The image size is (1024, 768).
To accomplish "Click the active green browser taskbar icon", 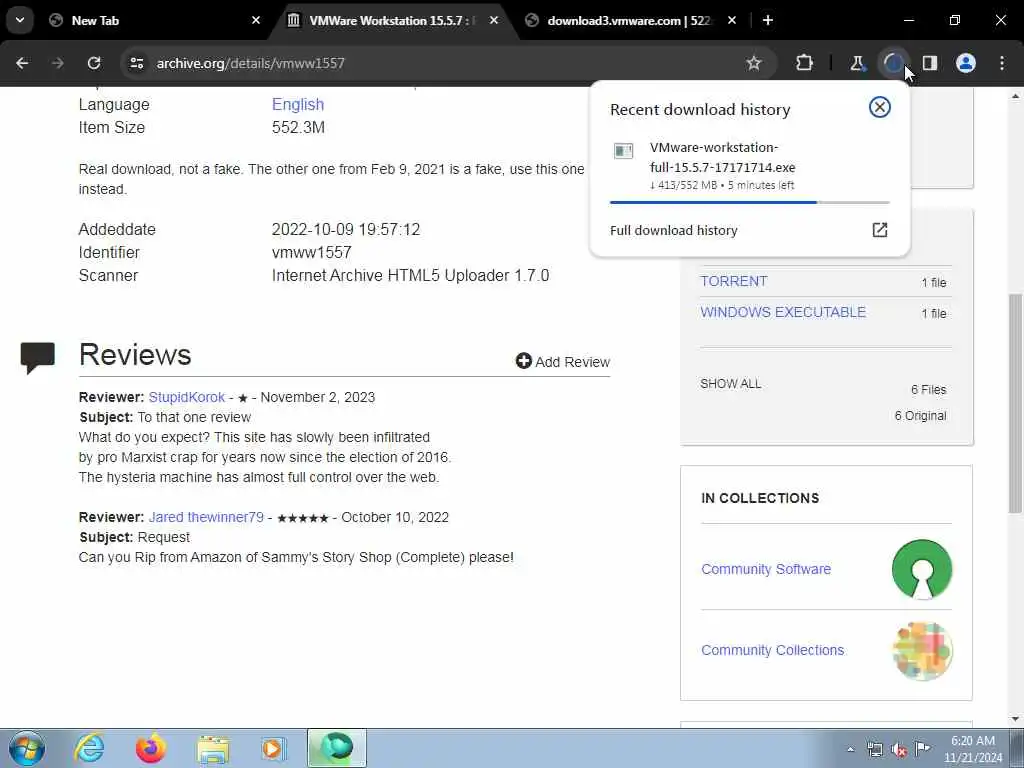I will pyautogui.click(x=337, y=748).
